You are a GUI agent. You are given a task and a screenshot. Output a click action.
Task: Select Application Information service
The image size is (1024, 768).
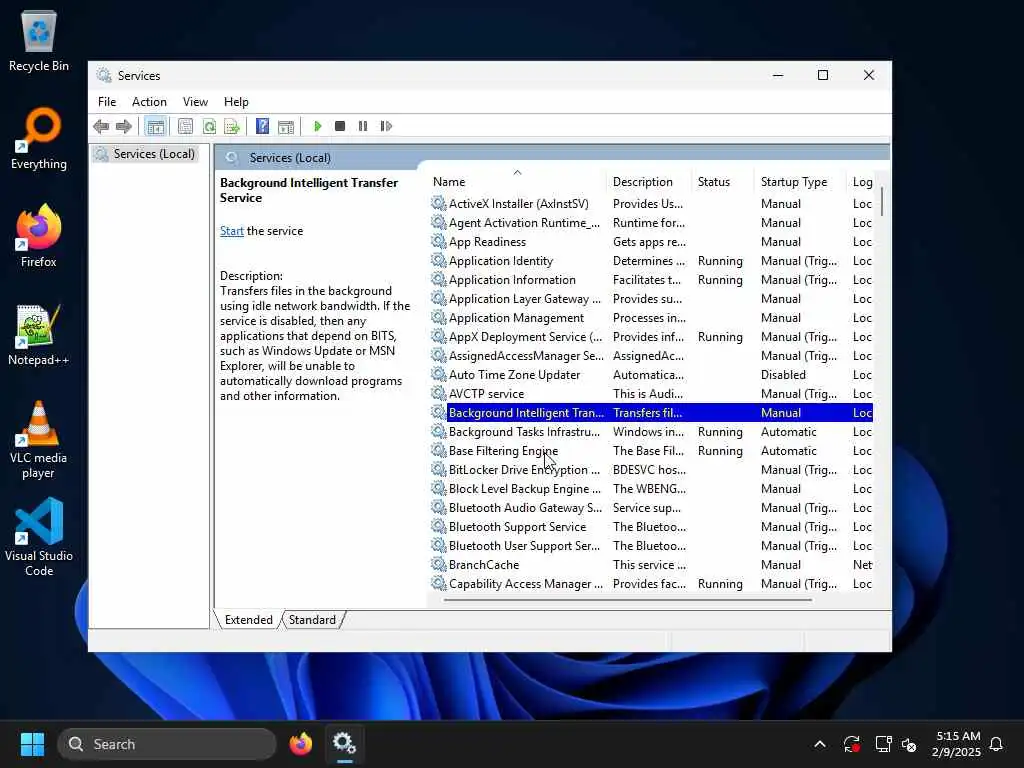651,280
